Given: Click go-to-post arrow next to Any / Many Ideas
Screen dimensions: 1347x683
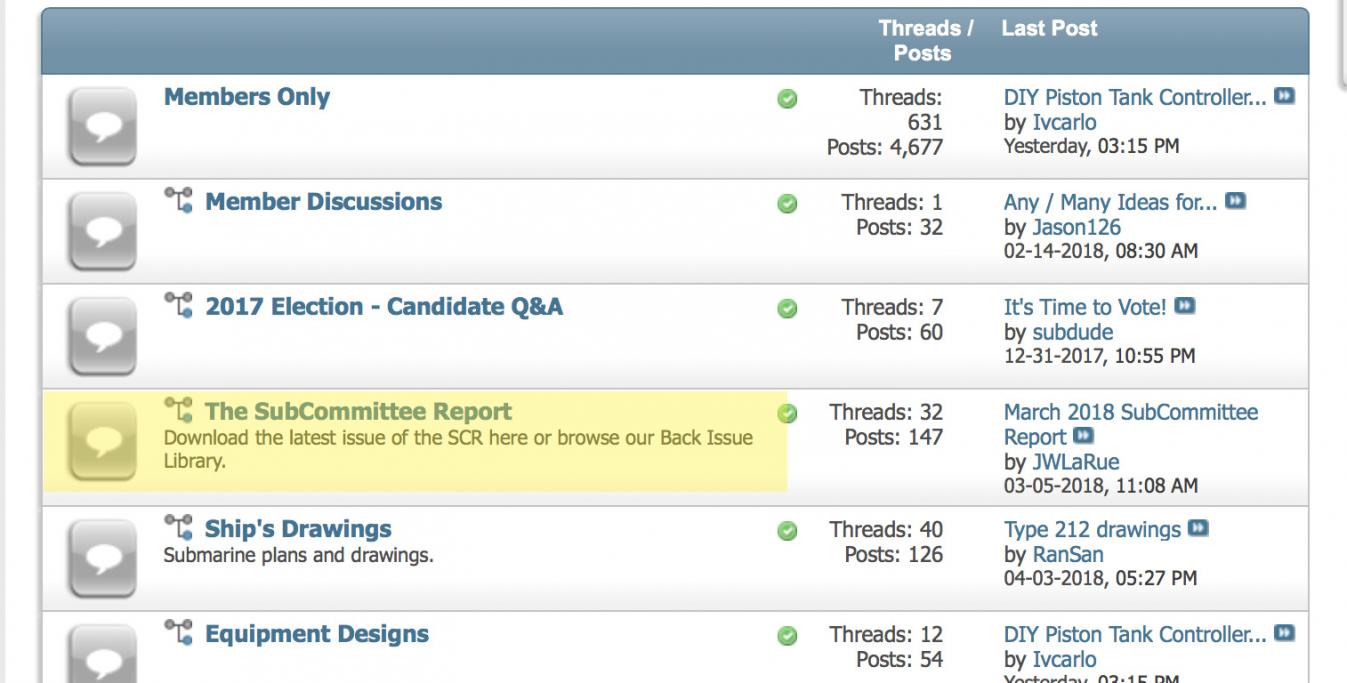Looking at the screenshot, I should [1236, 202].
